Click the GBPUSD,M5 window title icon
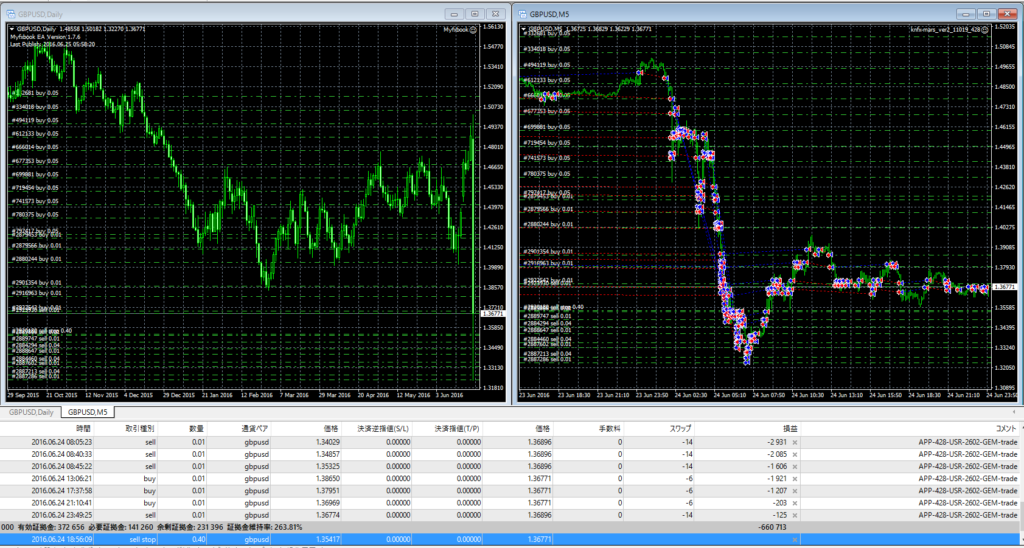Screen dimensions: 1024x548 click(x=521, y=13)
